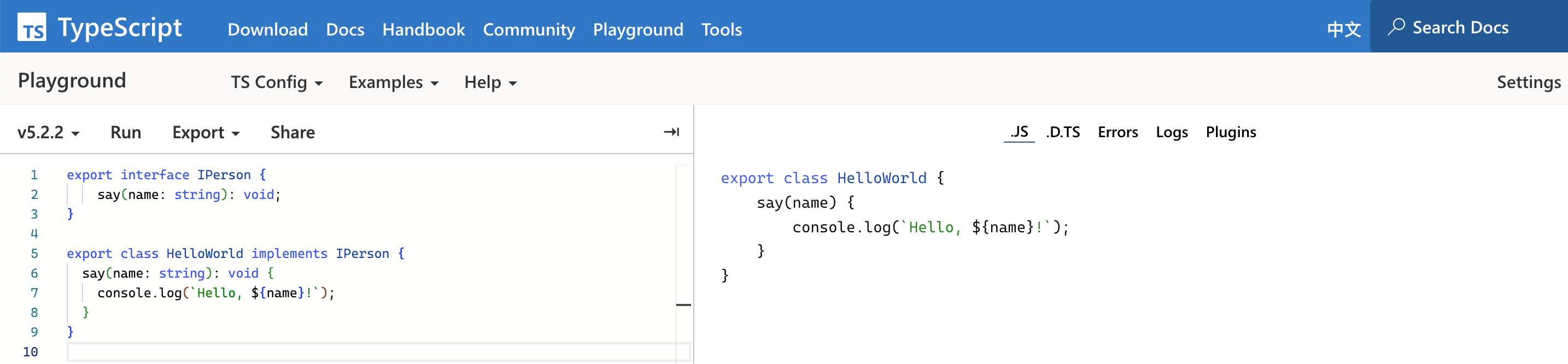This screenshot has width=1568, height=364.
Task: Click the TypeScript site title
Action: click(x=120, y=27)
